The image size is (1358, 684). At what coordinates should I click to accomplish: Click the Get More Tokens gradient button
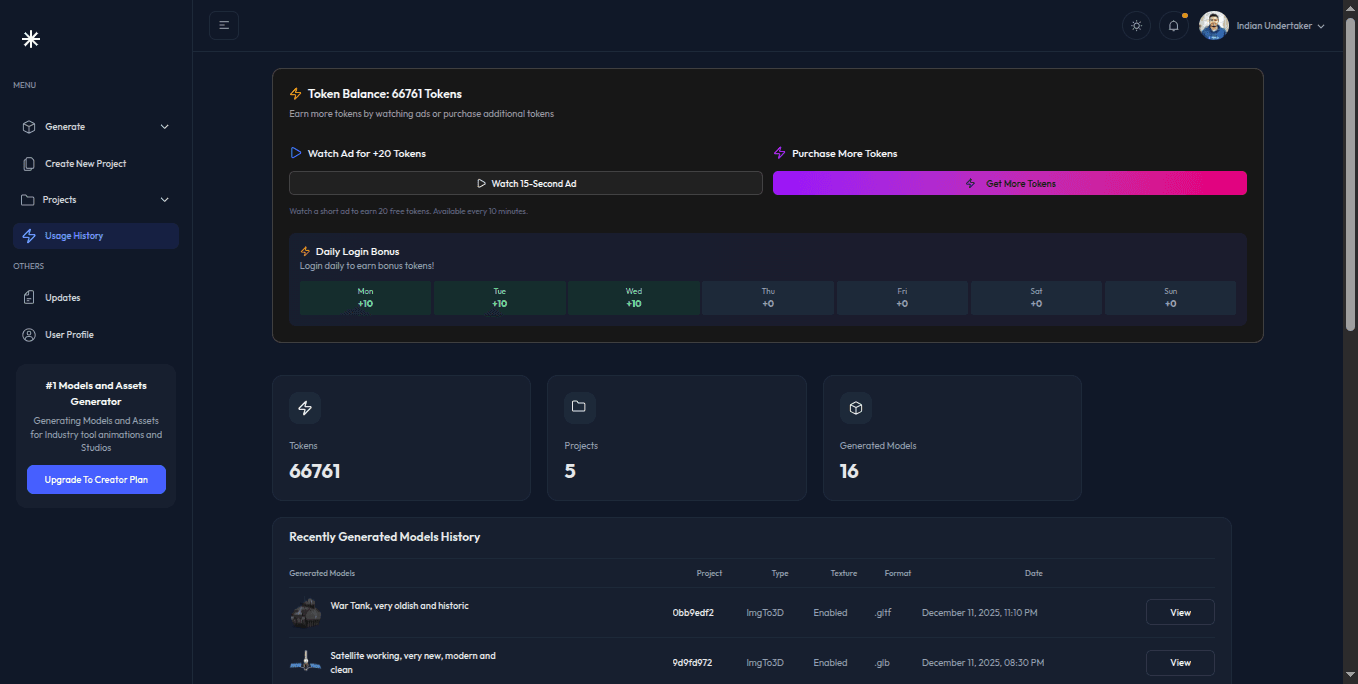(1009, 183)
